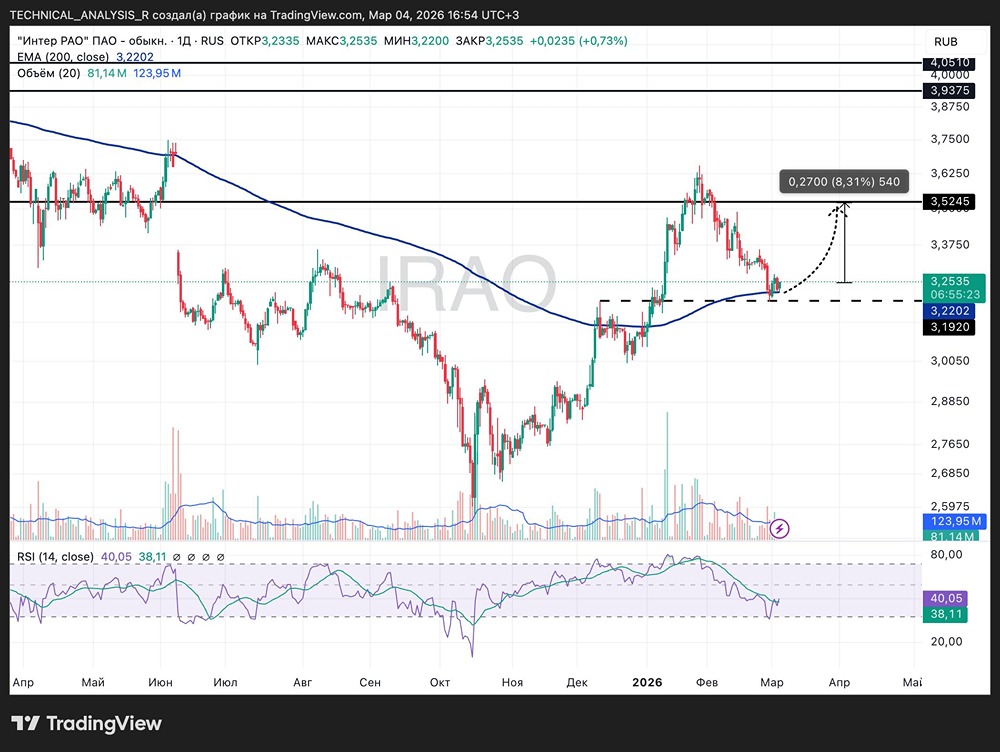Click the 4,0510 price level label

coord(949,63)
